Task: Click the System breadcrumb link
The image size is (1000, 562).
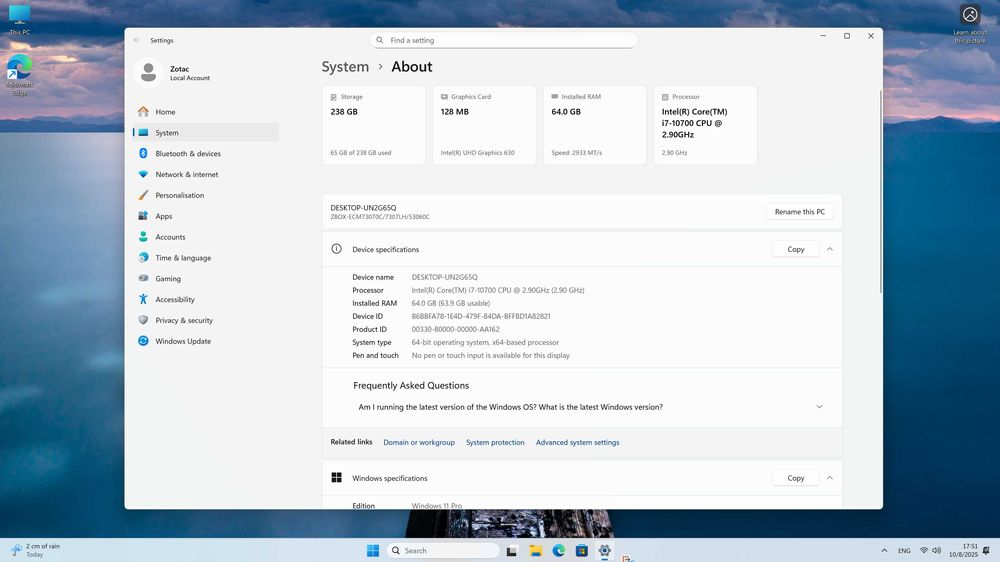Action: (x=345, y=66)
